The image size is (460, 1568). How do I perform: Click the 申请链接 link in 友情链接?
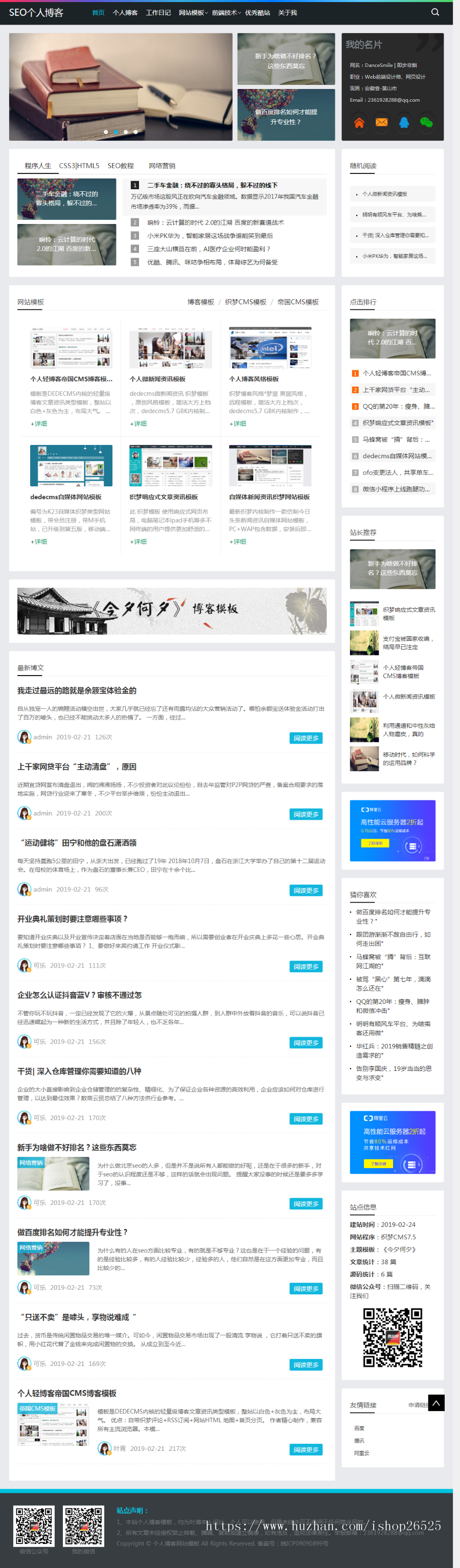pos(418,1405)
